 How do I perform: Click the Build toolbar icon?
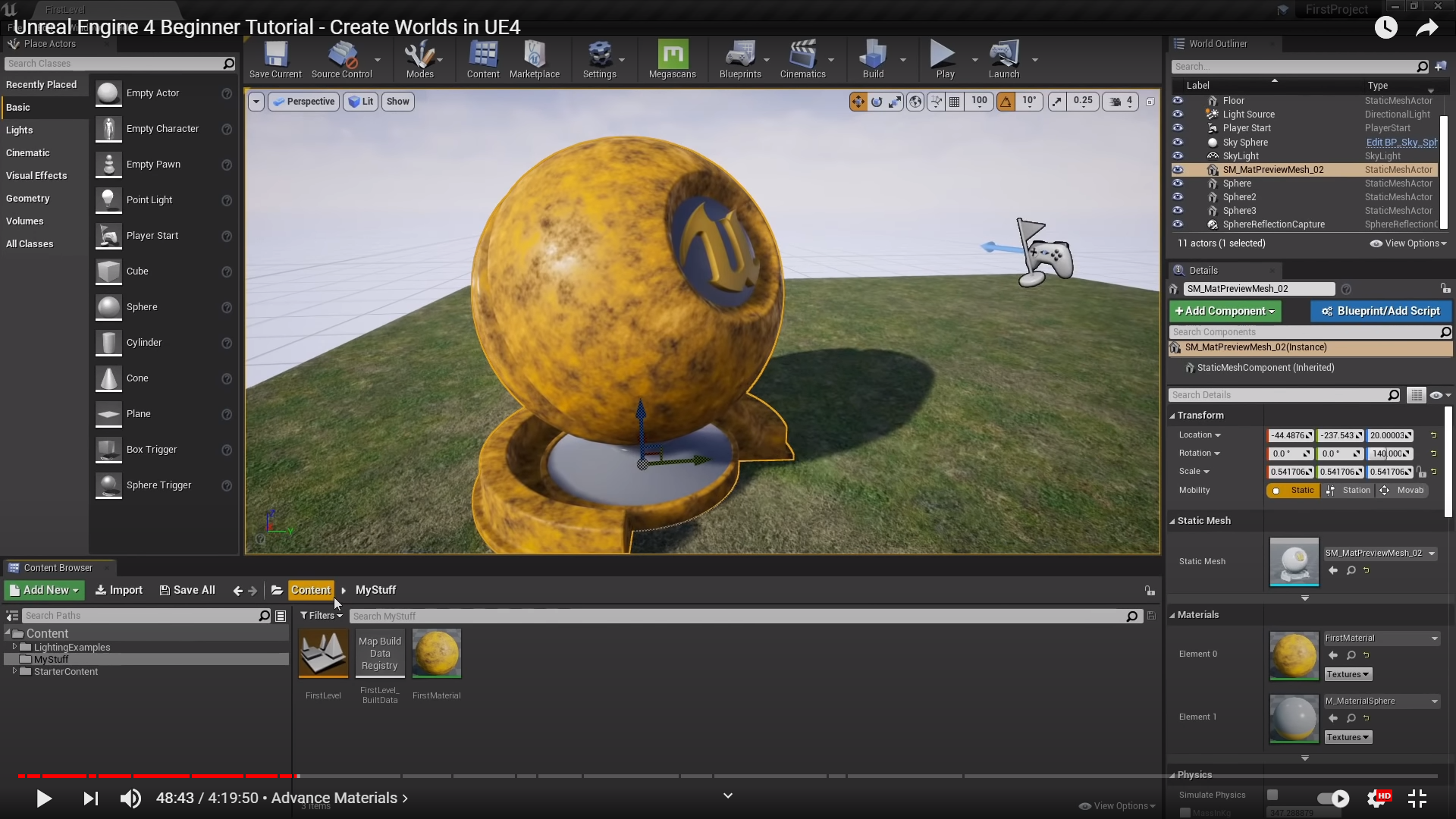pyautogui.click(x=873, y=58)
